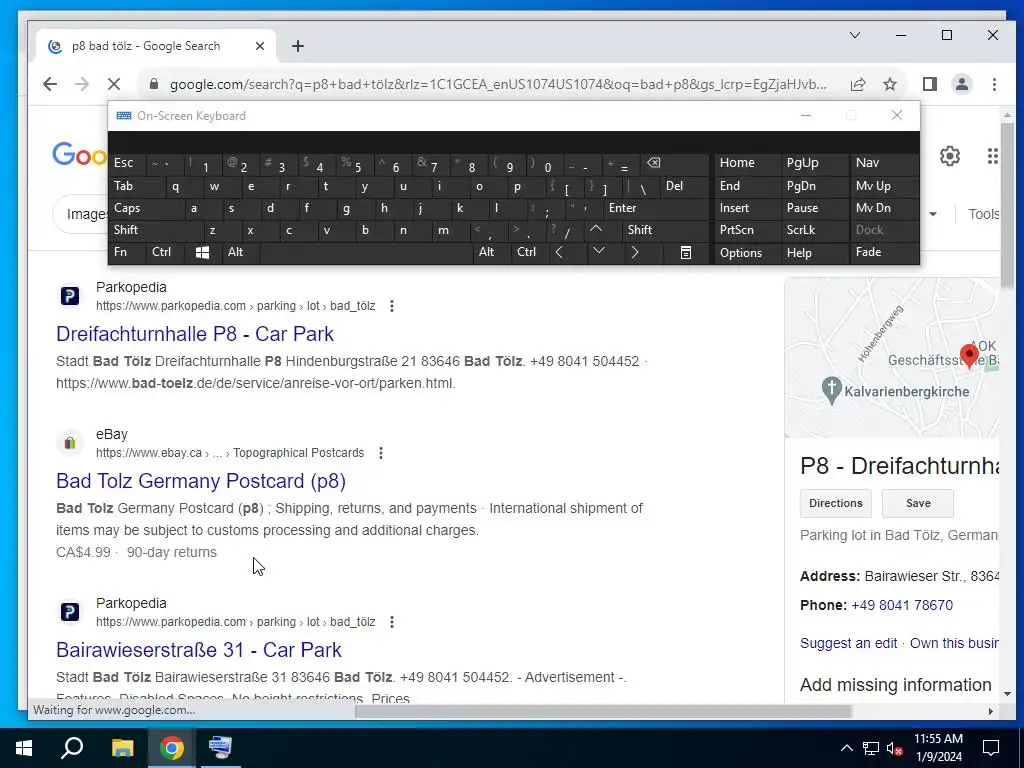Image resolution: width=1024 pixels, height=768 pixels.
Task: Close the p8 bad tölz tab
Action: tap(259, 46)
